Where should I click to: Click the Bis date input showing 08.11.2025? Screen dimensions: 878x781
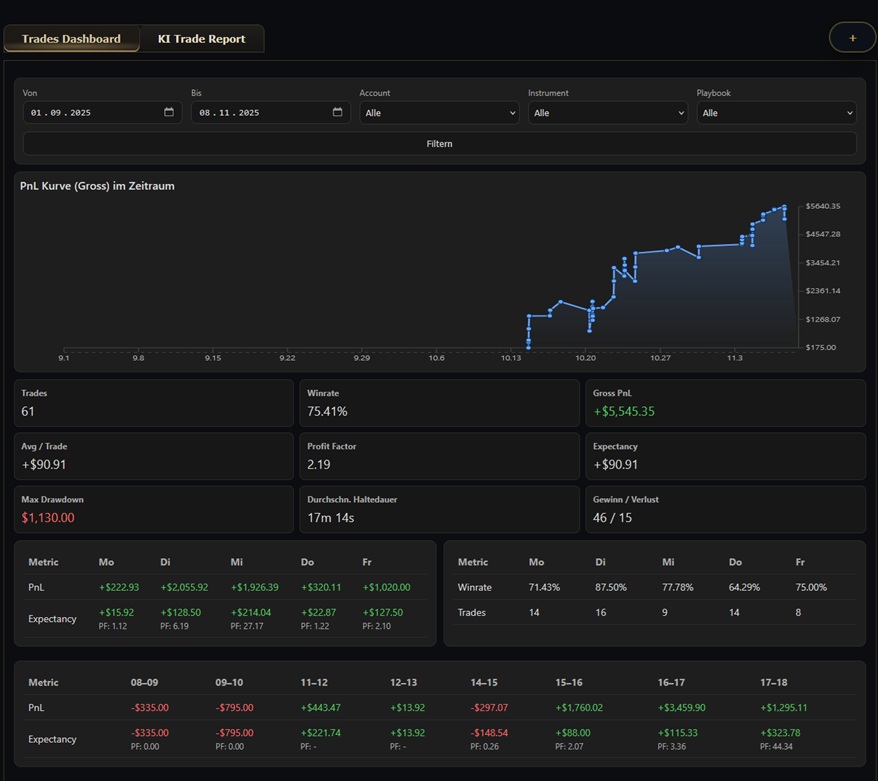tap(260, 112)
